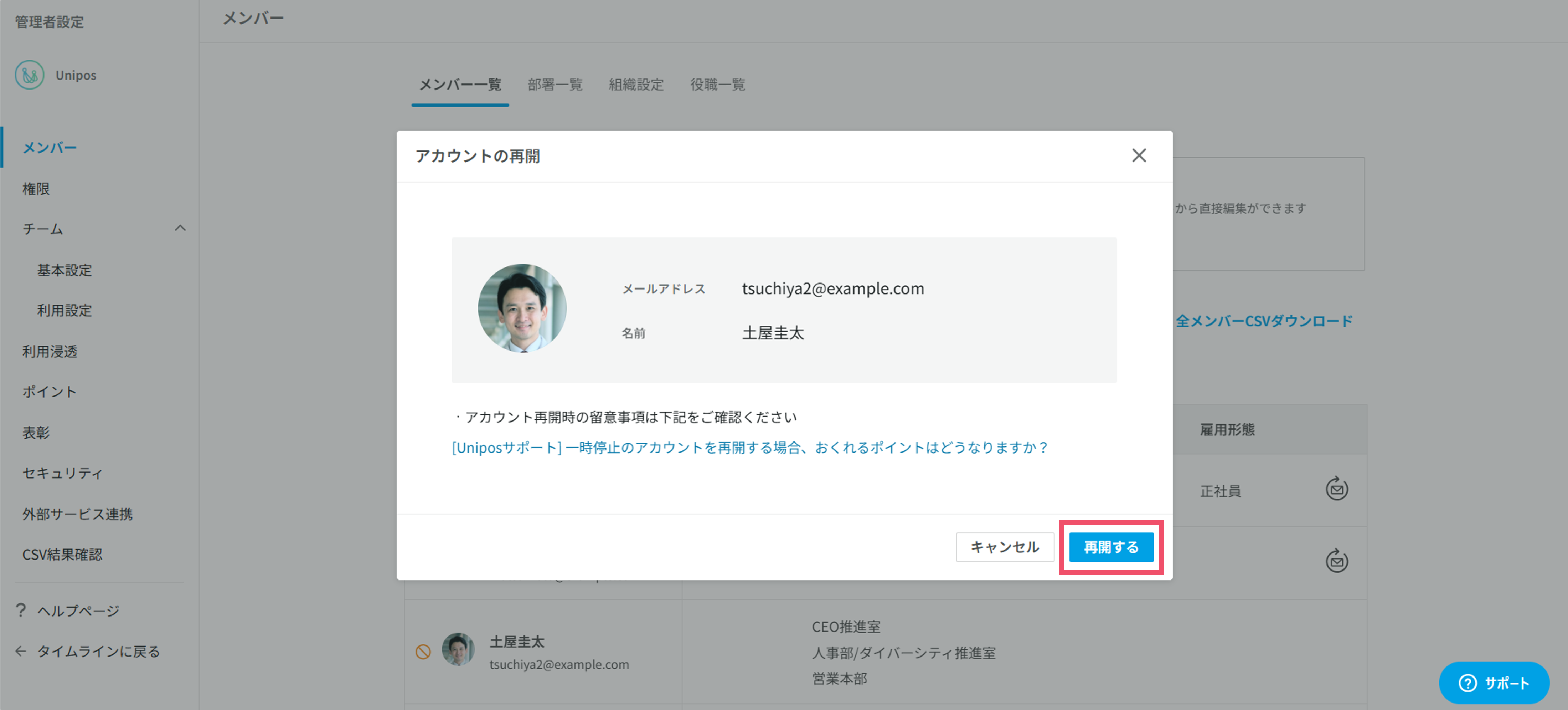Open 利用浸透 in the sidebar
The width and height of the screenshot is (1568, 710).
(50, 351)
